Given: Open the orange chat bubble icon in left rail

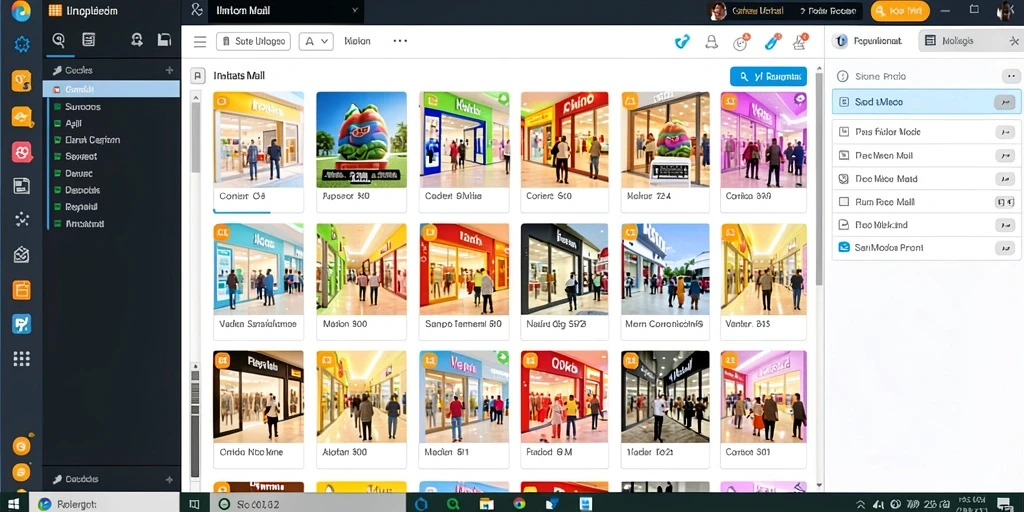Looking at the screenshot, I should (22, 116).
